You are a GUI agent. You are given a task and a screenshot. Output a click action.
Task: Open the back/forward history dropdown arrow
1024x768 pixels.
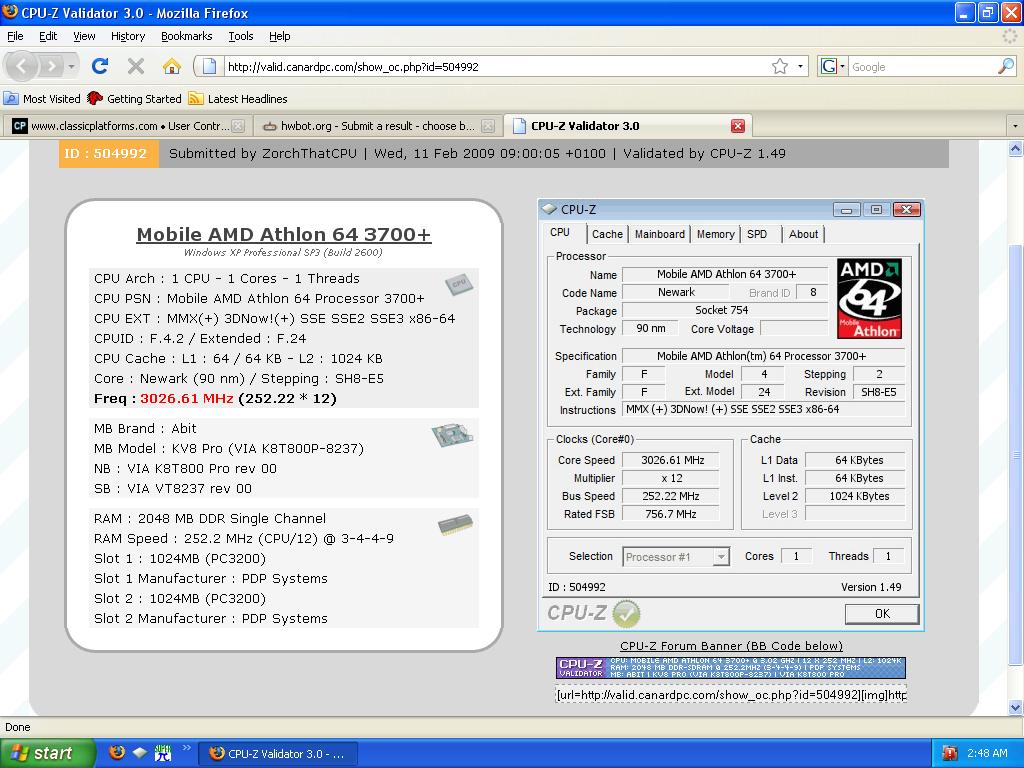point(71,66)
